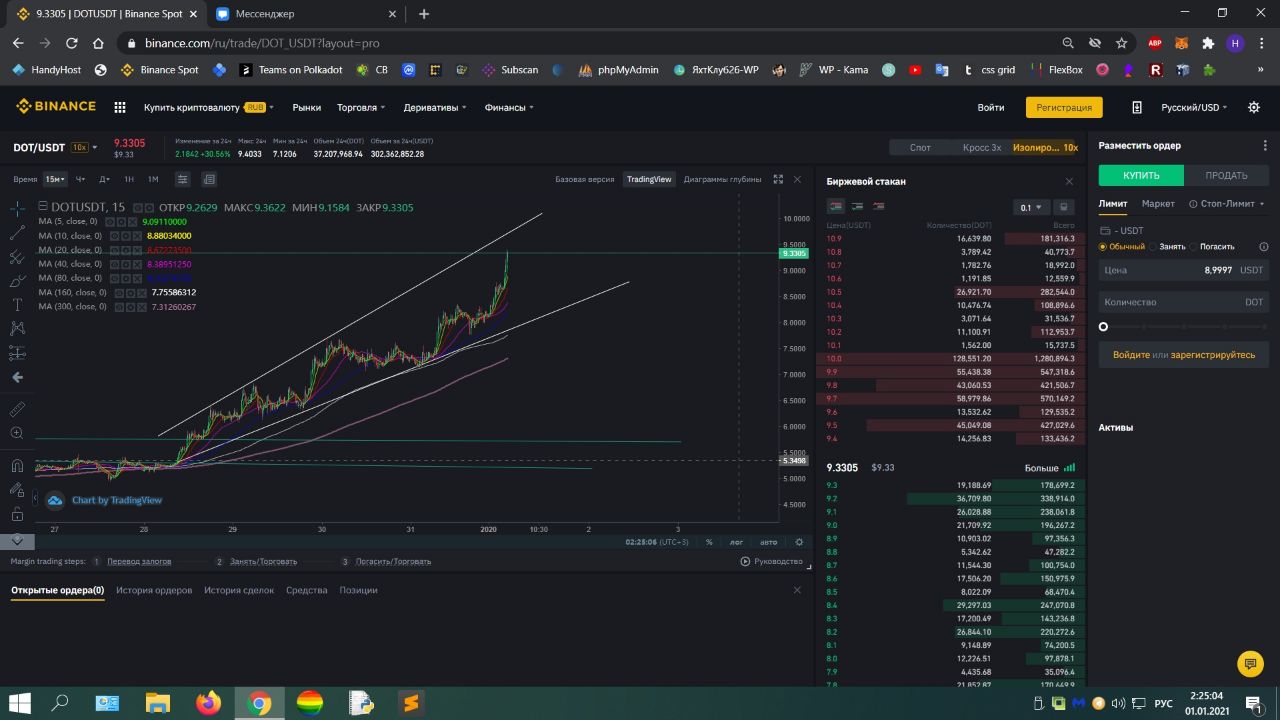Open the technical indicators list icon

pyautogui.click(x=209, y=179)
